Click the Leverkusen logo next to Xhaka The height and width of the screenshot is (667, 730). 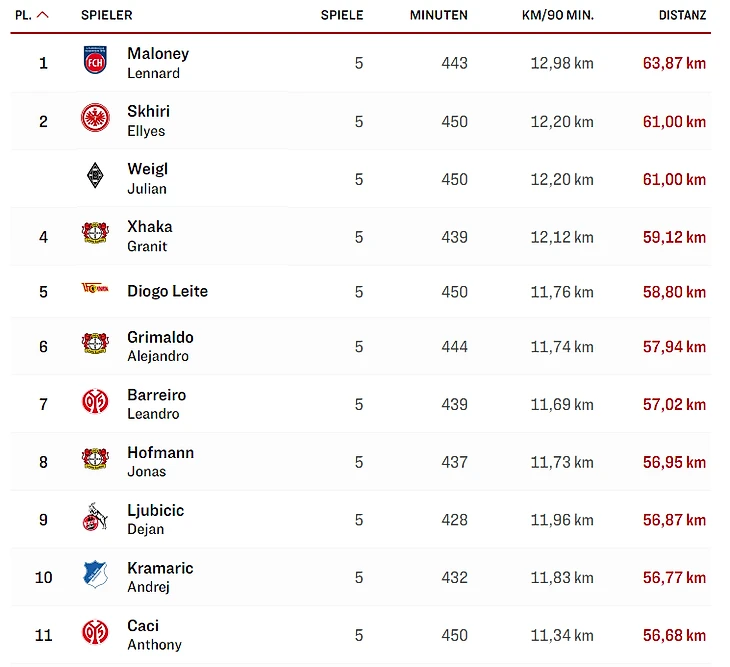click(95, 235)
